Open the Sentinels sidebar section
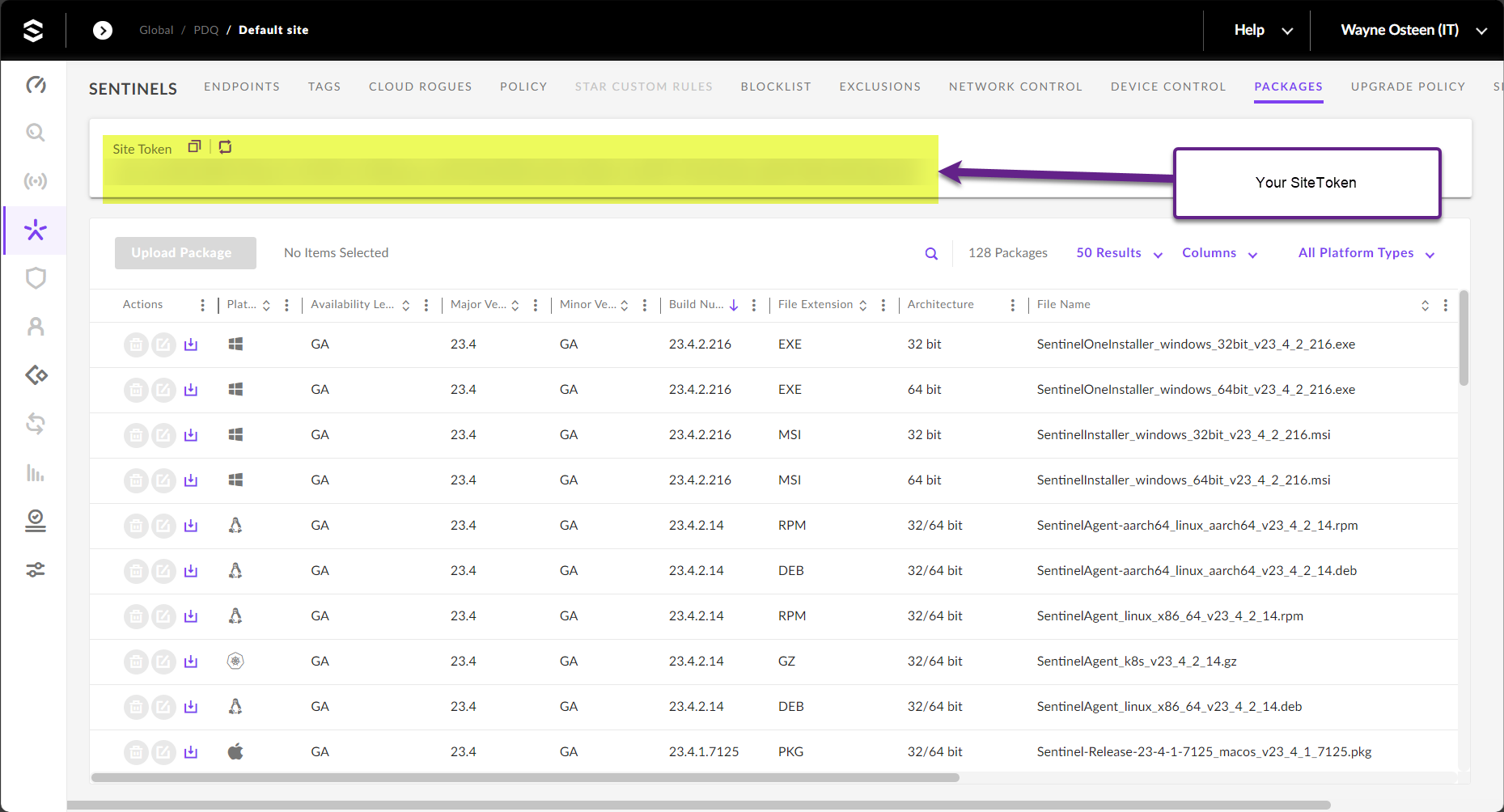 coord(36,230)
